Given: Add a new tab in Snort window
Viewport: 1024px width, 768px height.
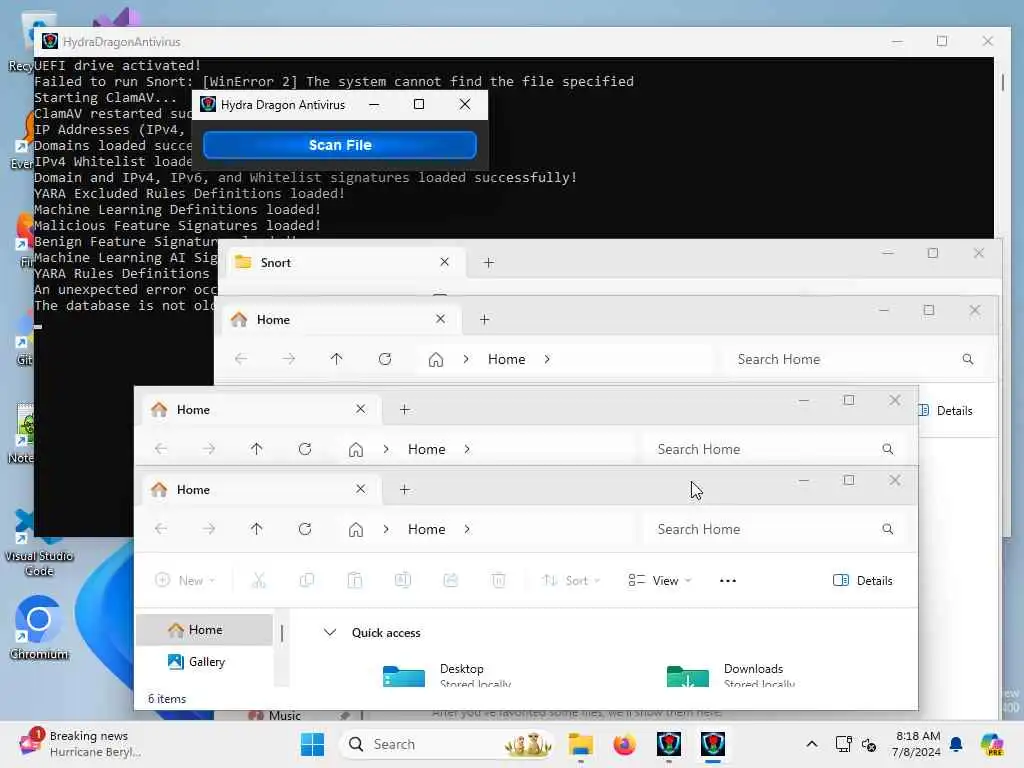Looking at the screenshot, I should (488, 263).
